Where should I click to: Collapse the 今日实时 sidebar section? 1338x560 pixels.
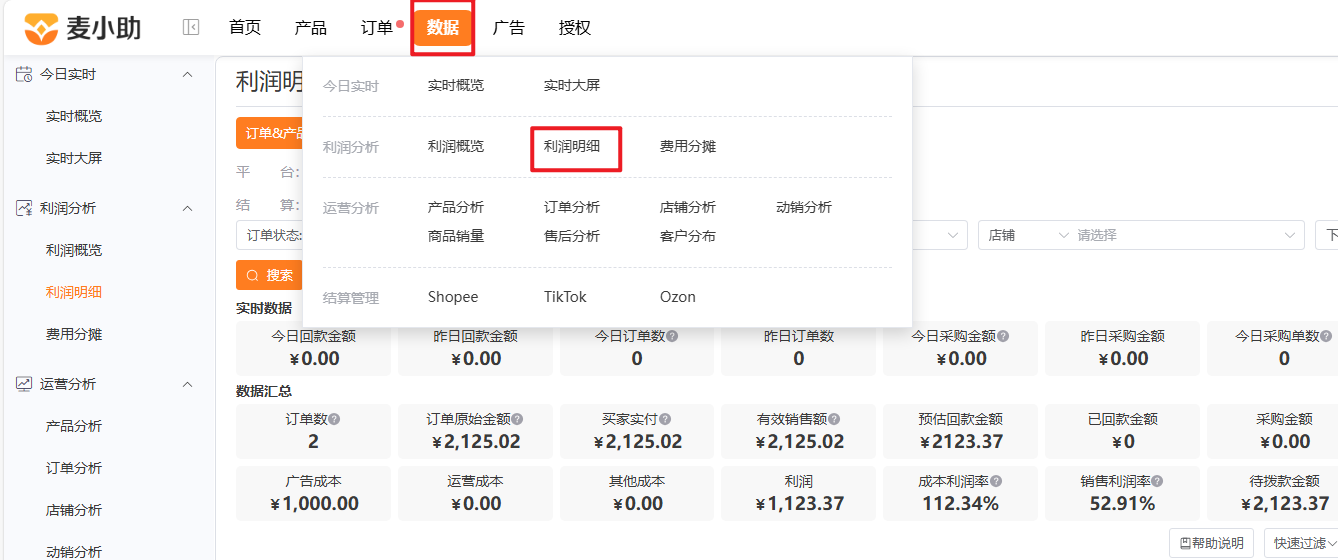click(187, 74)
